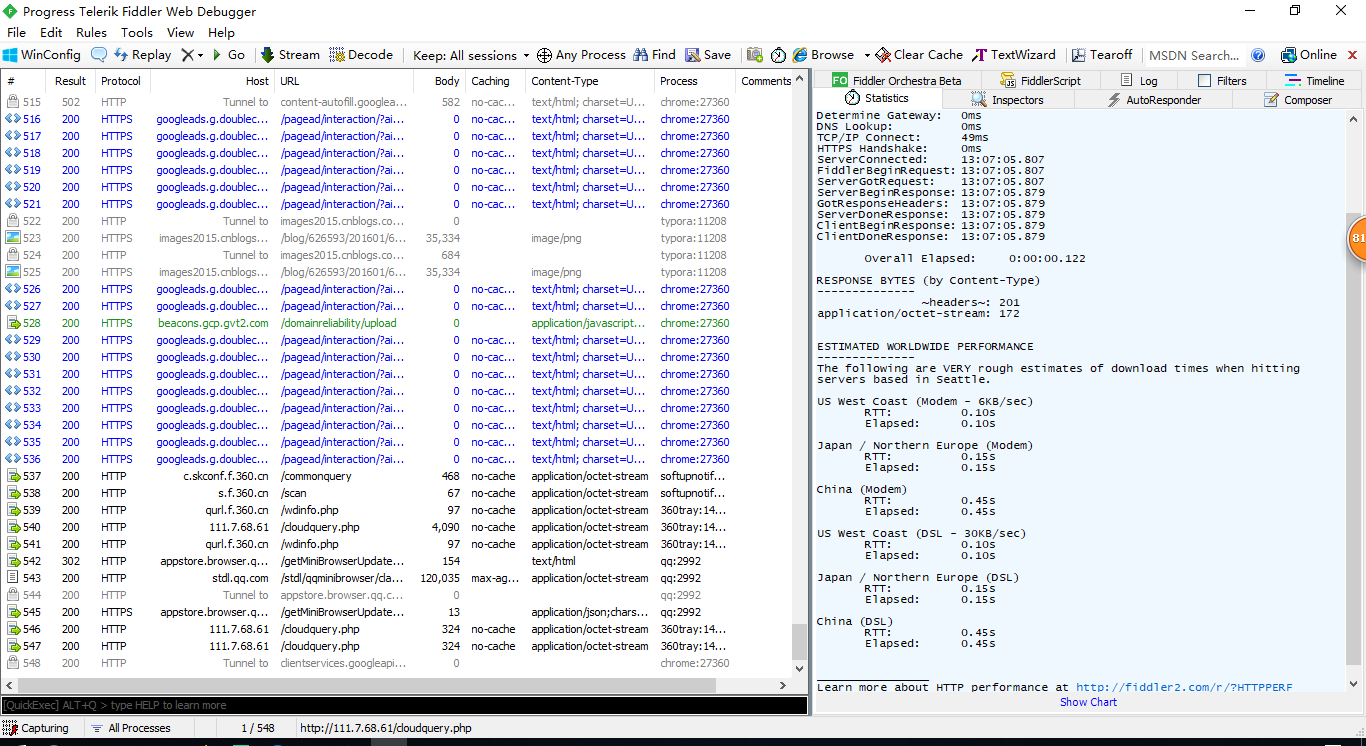The image size is (1366, 746).
Task: Take a screenshot with camera icon
Action: click(x=755, y=55)
